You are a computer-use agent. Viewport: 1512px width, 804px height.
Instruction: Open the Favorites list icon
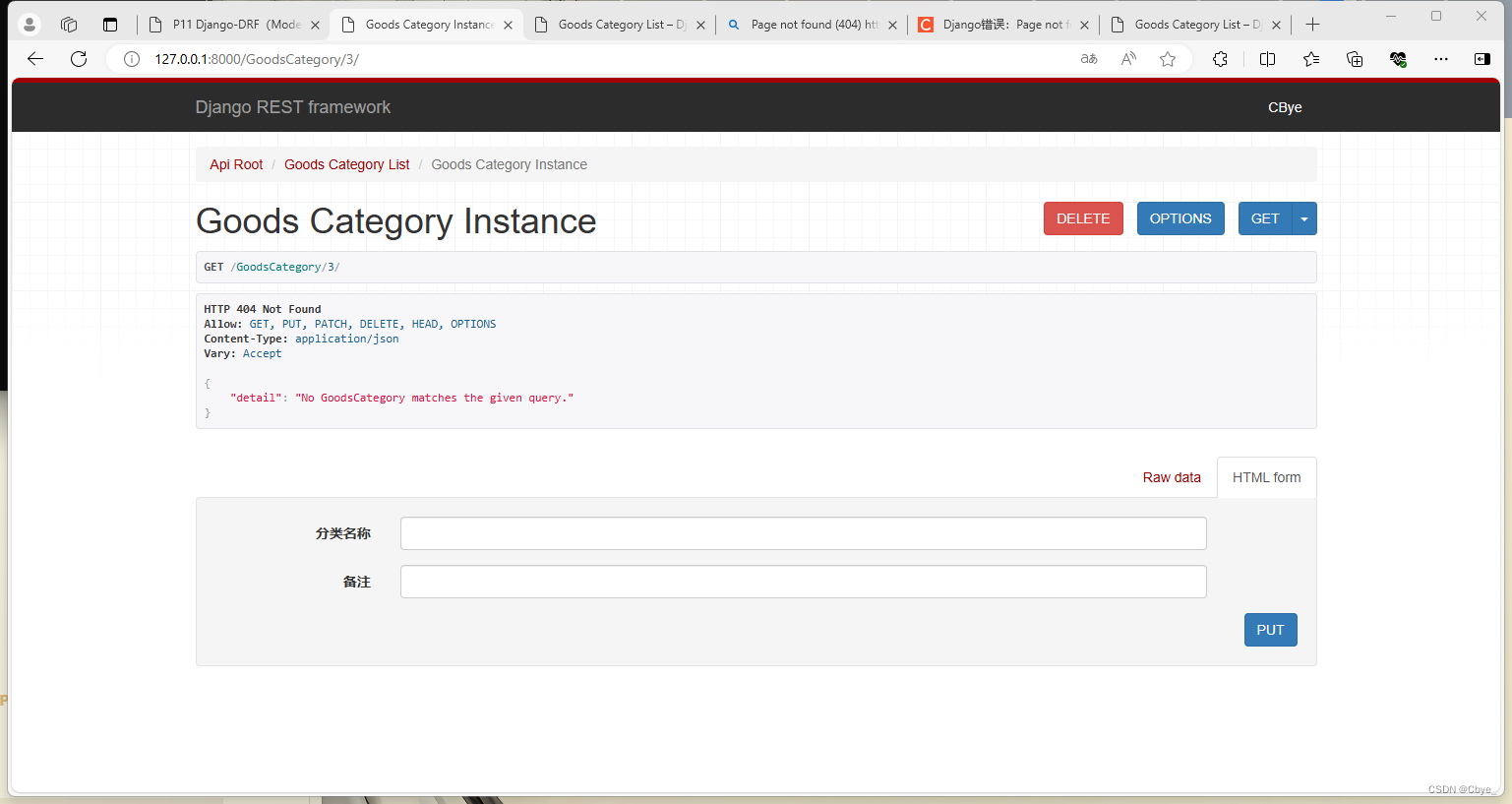[x=1311, y=59]
